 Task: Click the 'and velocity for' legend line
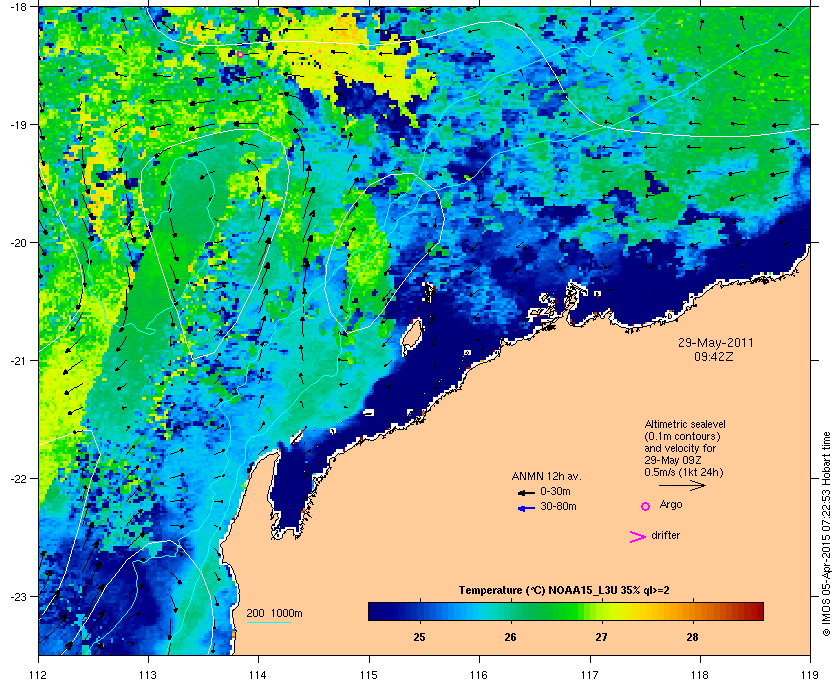(x=680, y=448)
